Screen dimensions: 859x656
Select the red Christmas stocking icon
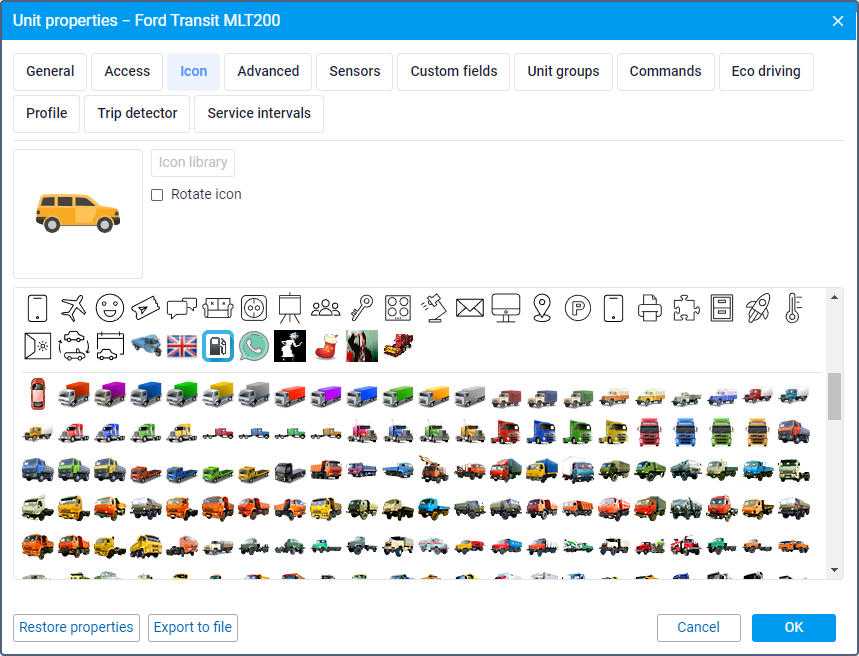click(x=326, y=346)
